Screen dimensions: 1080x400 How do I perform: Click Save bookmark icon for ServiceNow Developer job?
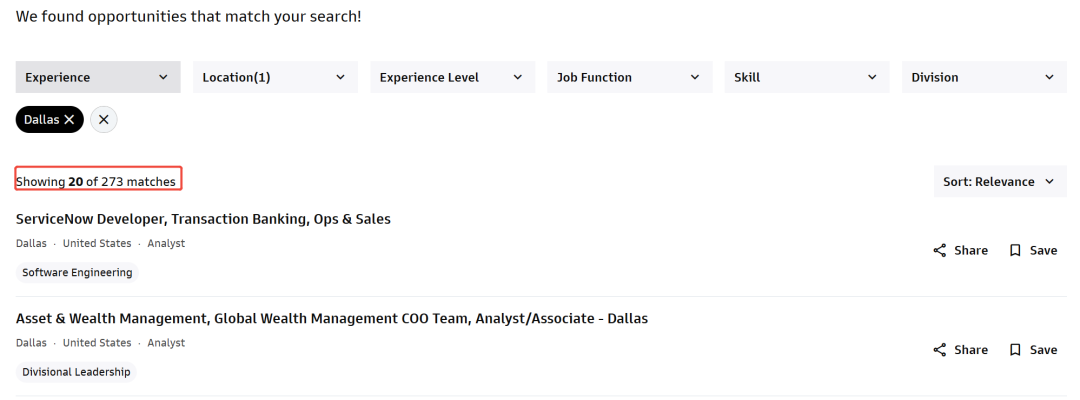click(x=1015, y=251)
